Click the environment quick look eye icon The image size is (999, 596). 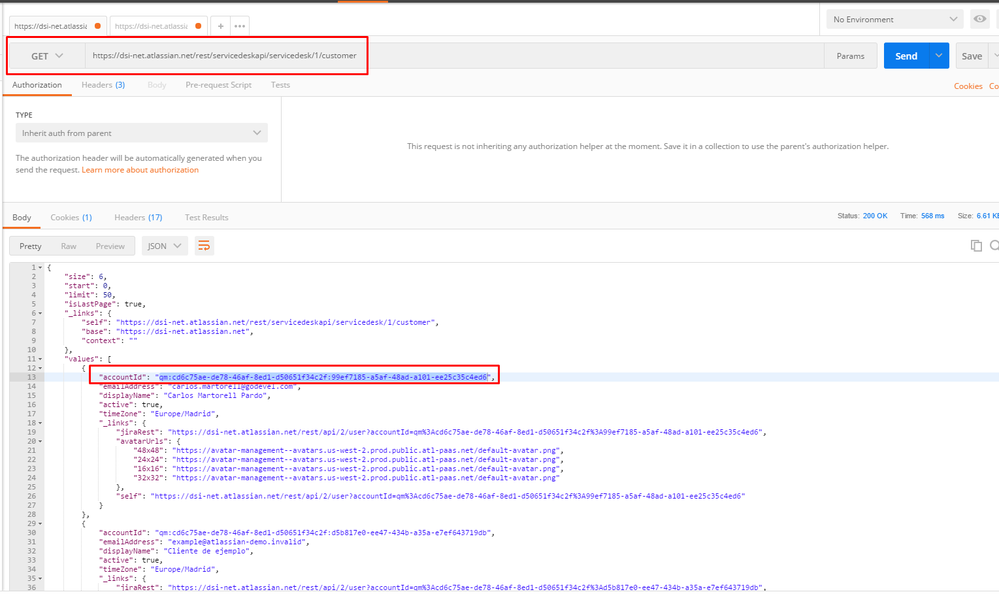tap(980, 19)
